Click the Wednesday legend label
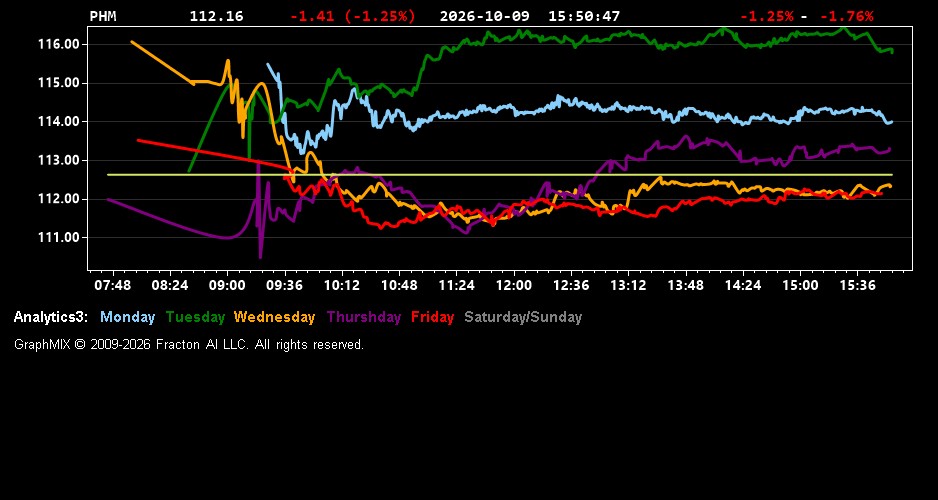The image size is (938, 500). pyautogui.click(x=274, y=317)
